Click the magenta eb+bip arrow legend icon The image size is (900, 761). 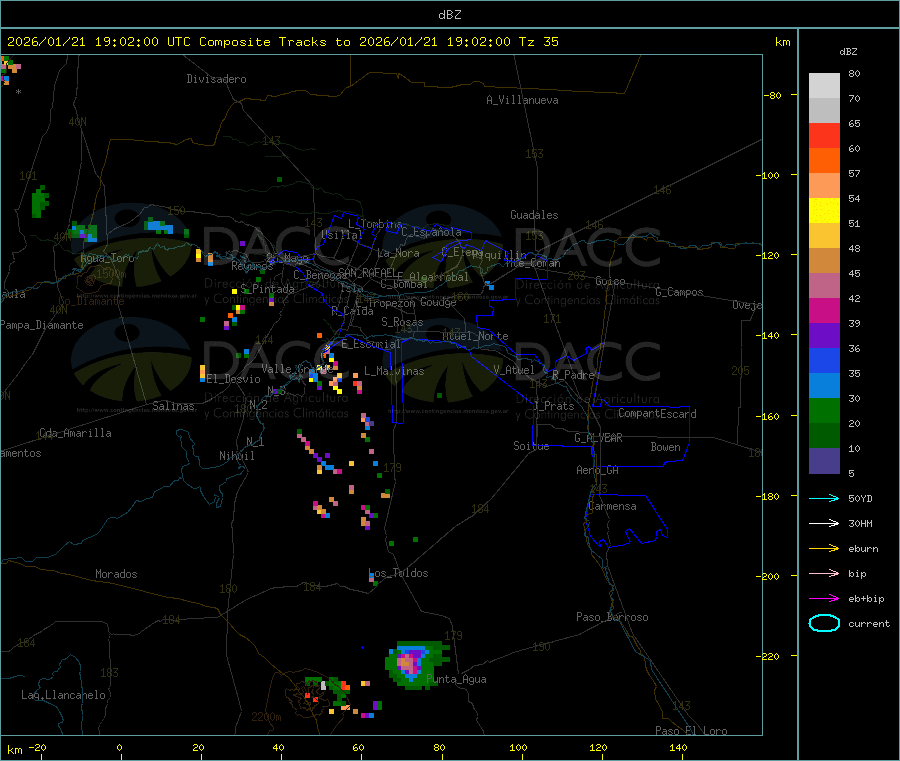(x=824, y=599)
